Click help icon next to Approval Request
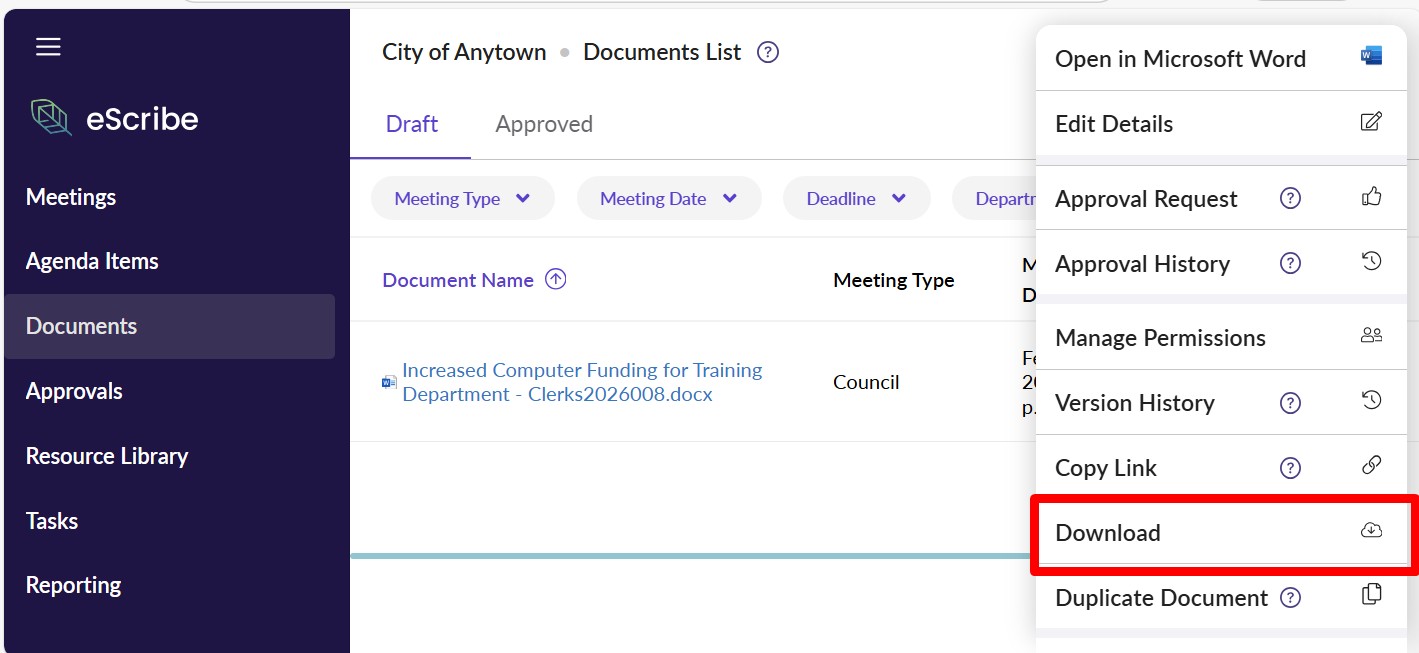Image resolution: width=1419 pixels, height=653 pixels. point(1290,199)
